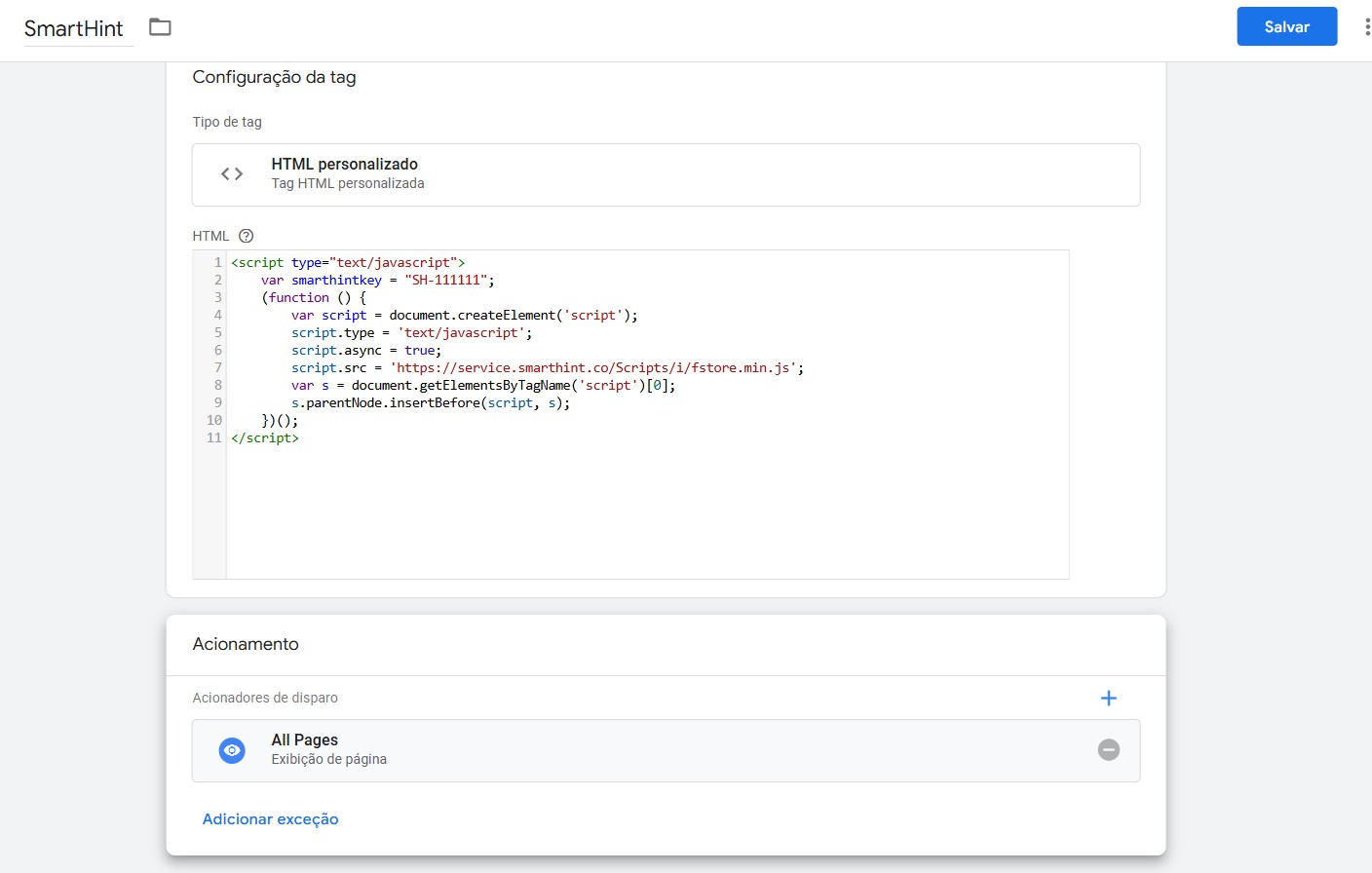Remove the All Pages trigger
The width and height of the screenshot is (1372, 873).
point(1109,749)
